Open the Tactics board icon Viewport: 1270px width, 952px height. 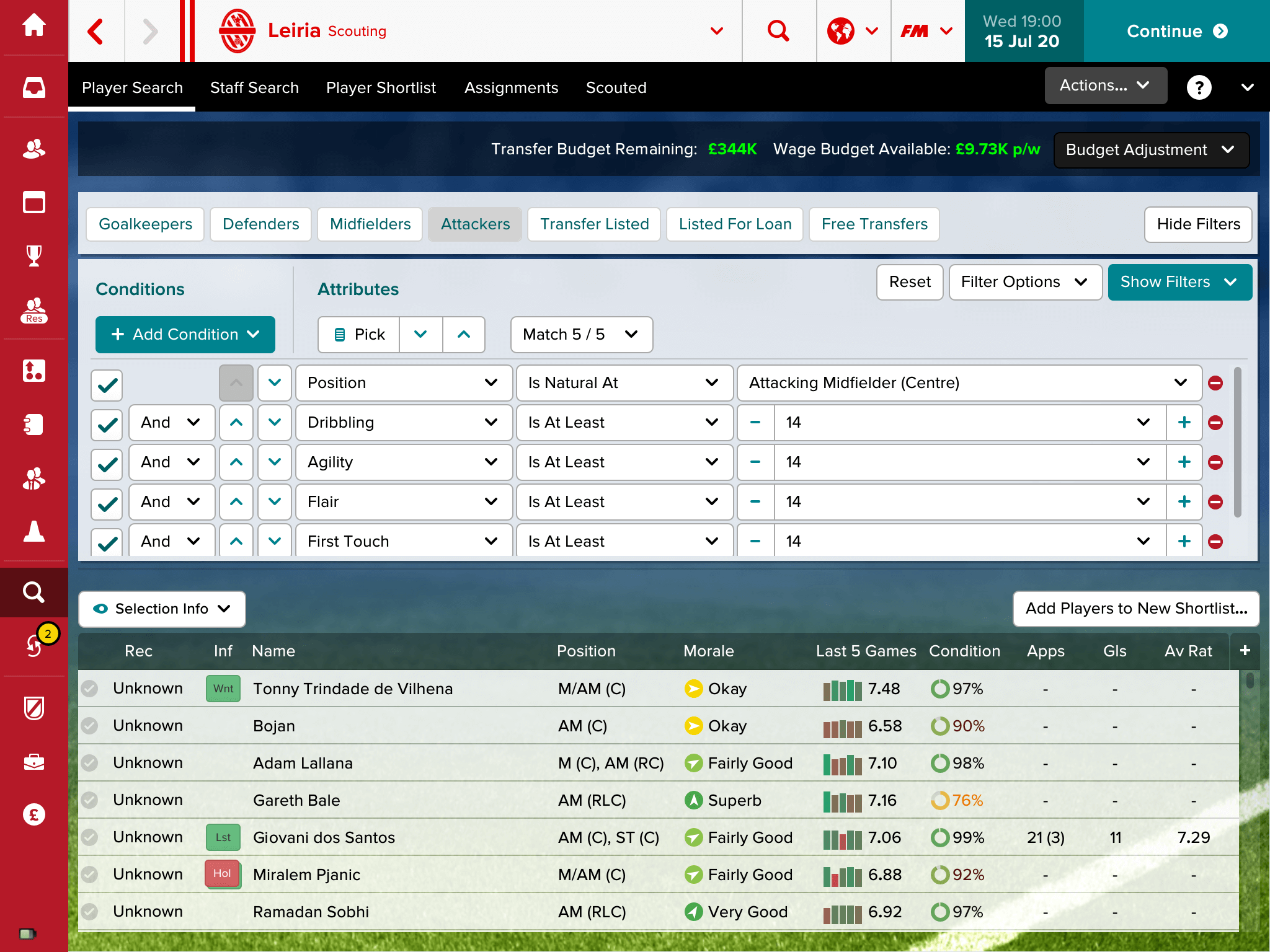pyautogui.click(x=33, y=371)
